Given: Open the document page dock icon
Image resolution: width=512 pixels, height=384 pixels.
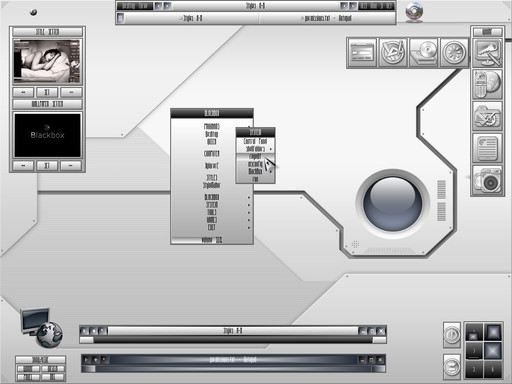Looking at the screenshot, I should [x=487, y=148].
